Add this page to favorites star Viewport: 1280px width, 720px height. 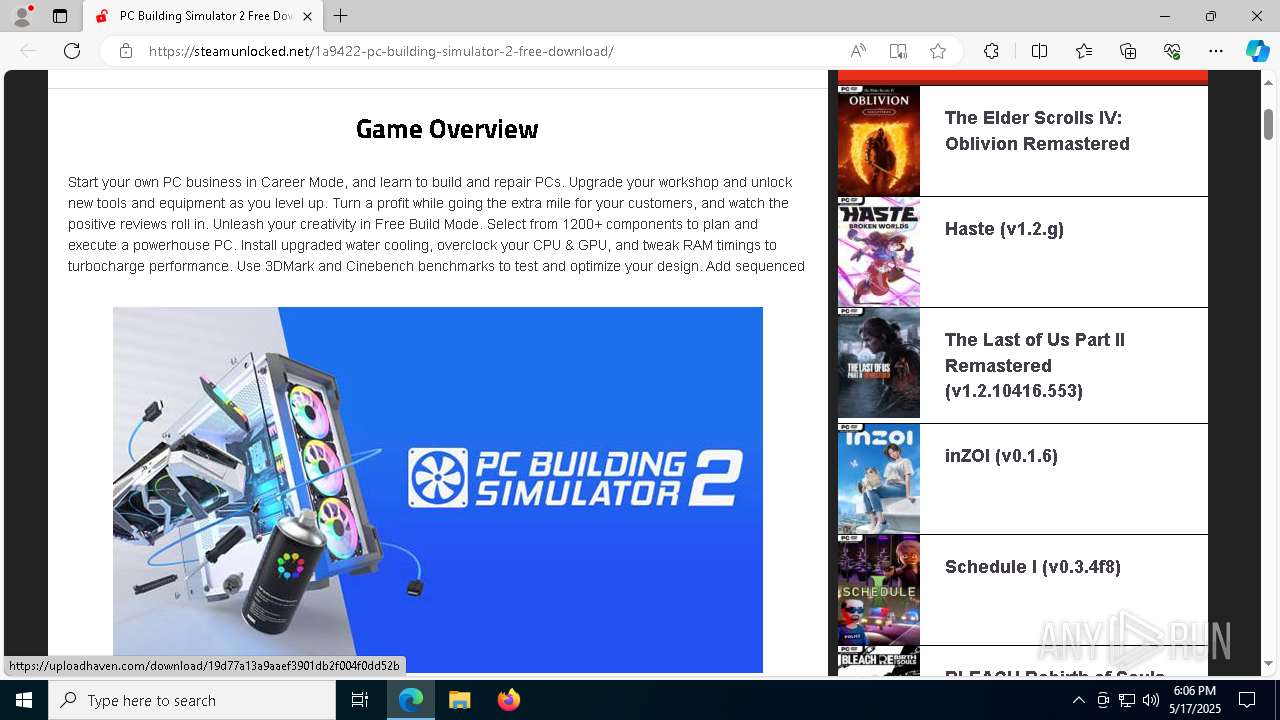tap(938, 51)
